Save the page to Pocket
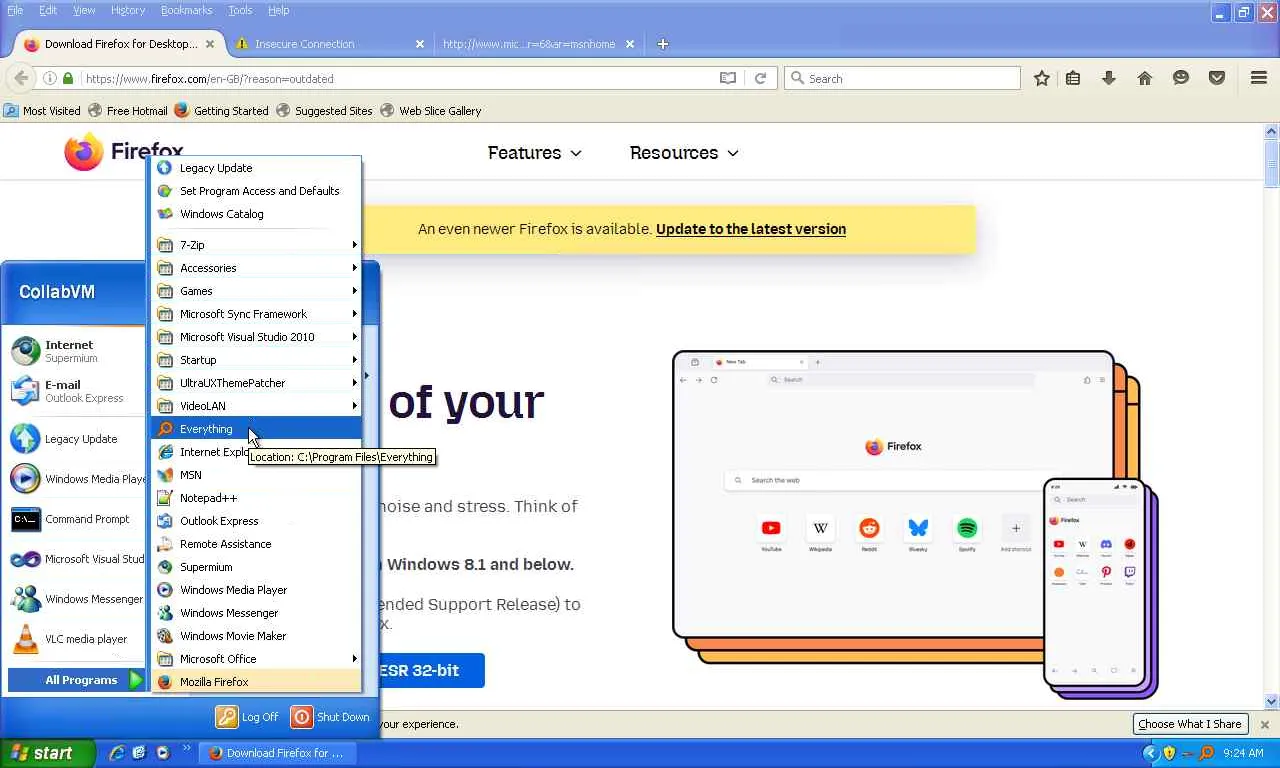Screen dimensions: 1280x768 coord(1217,78)
